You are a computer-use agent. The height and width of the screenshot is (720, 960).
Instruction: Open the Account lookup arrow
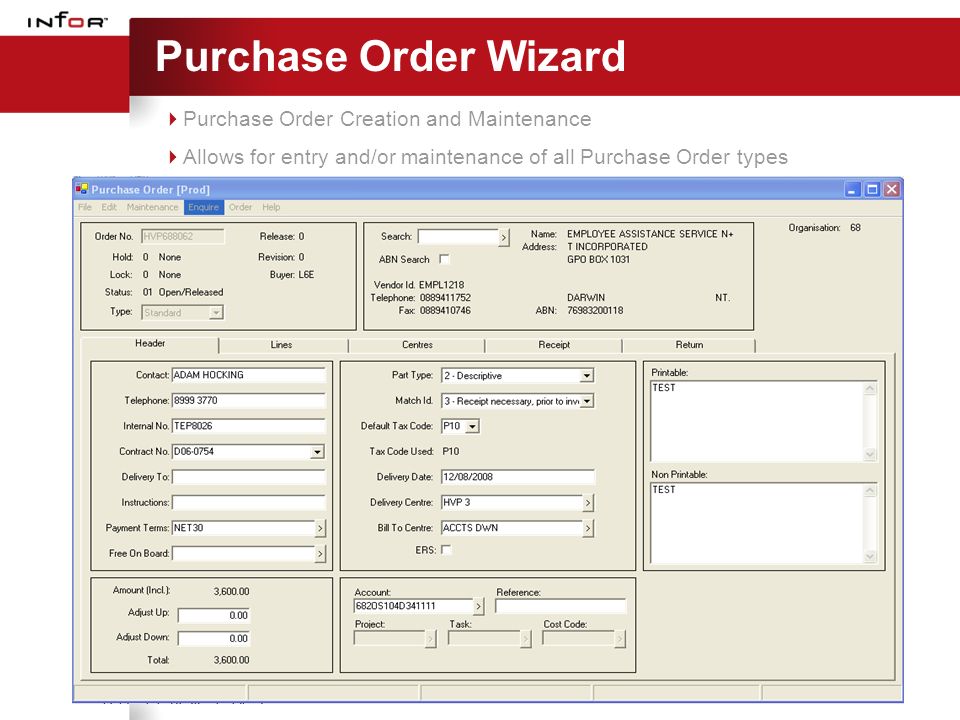tap(479, 607)
